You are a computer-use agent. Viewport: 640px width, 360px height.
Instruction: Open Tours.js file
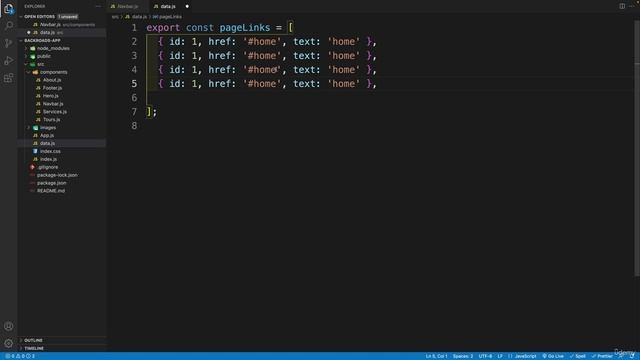[51, 120]
